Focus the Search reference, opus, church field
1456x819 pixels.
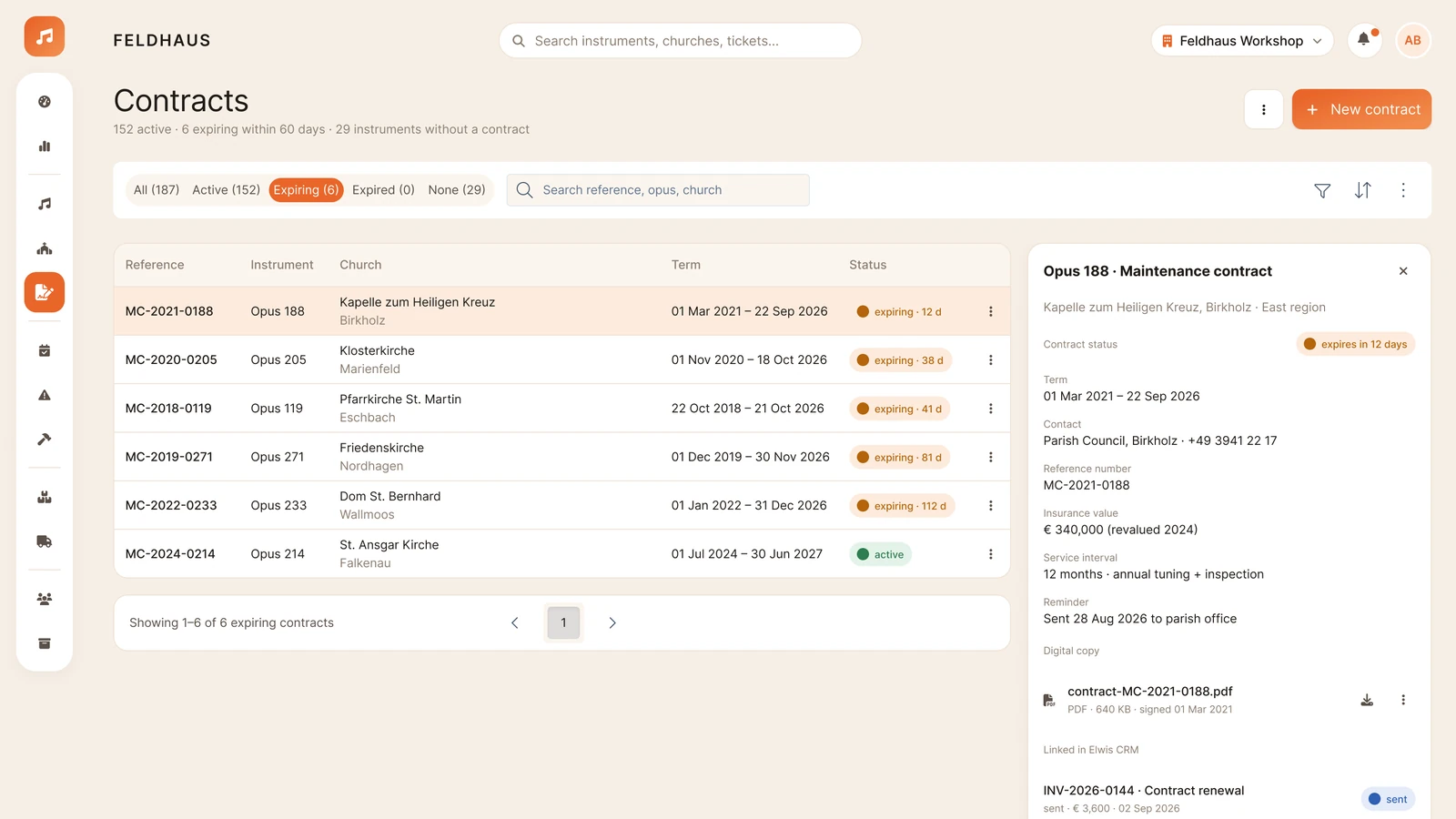coord(658,190)
